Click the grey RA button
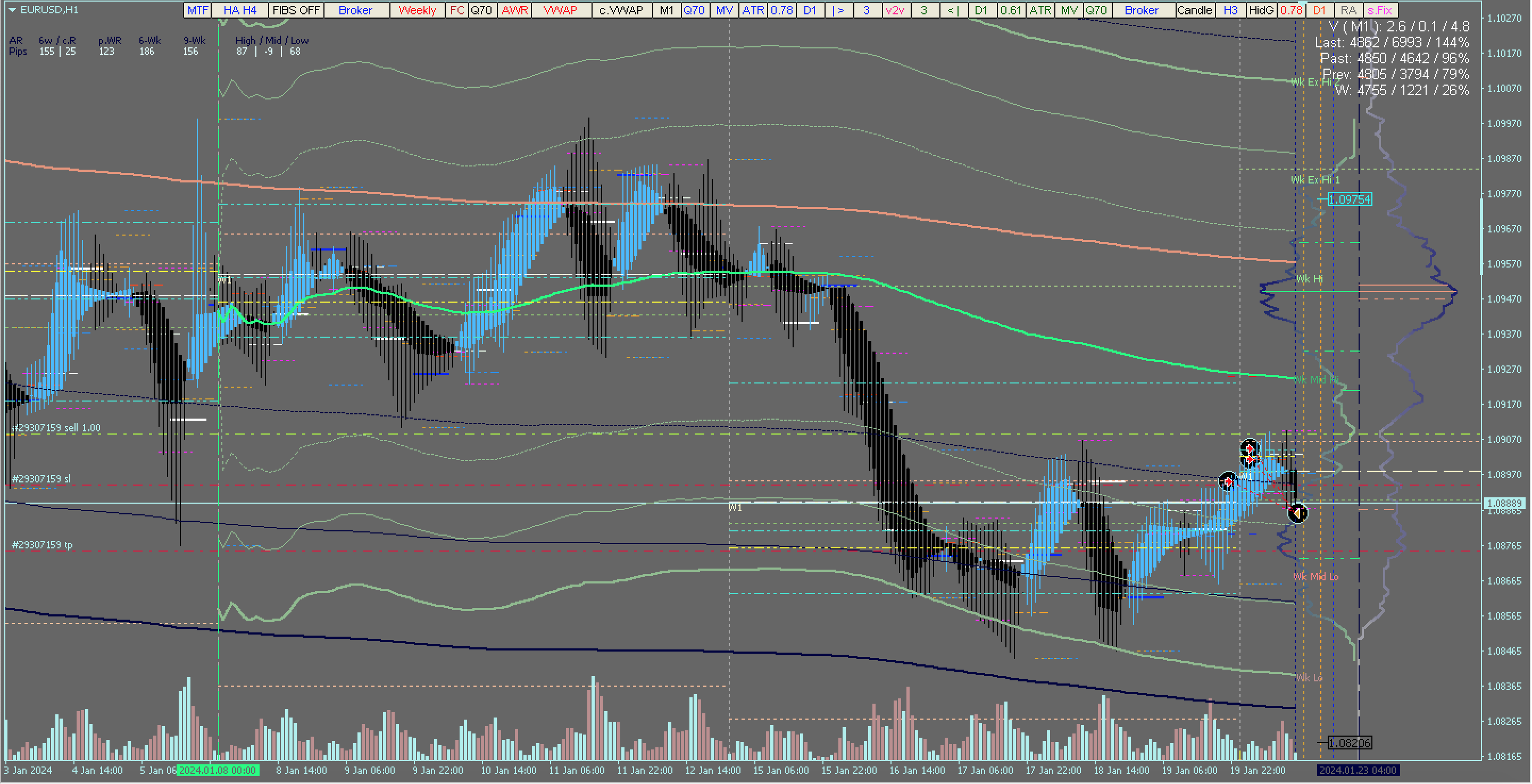Viewport: 1532px width, 784px height. point(1348,10)
